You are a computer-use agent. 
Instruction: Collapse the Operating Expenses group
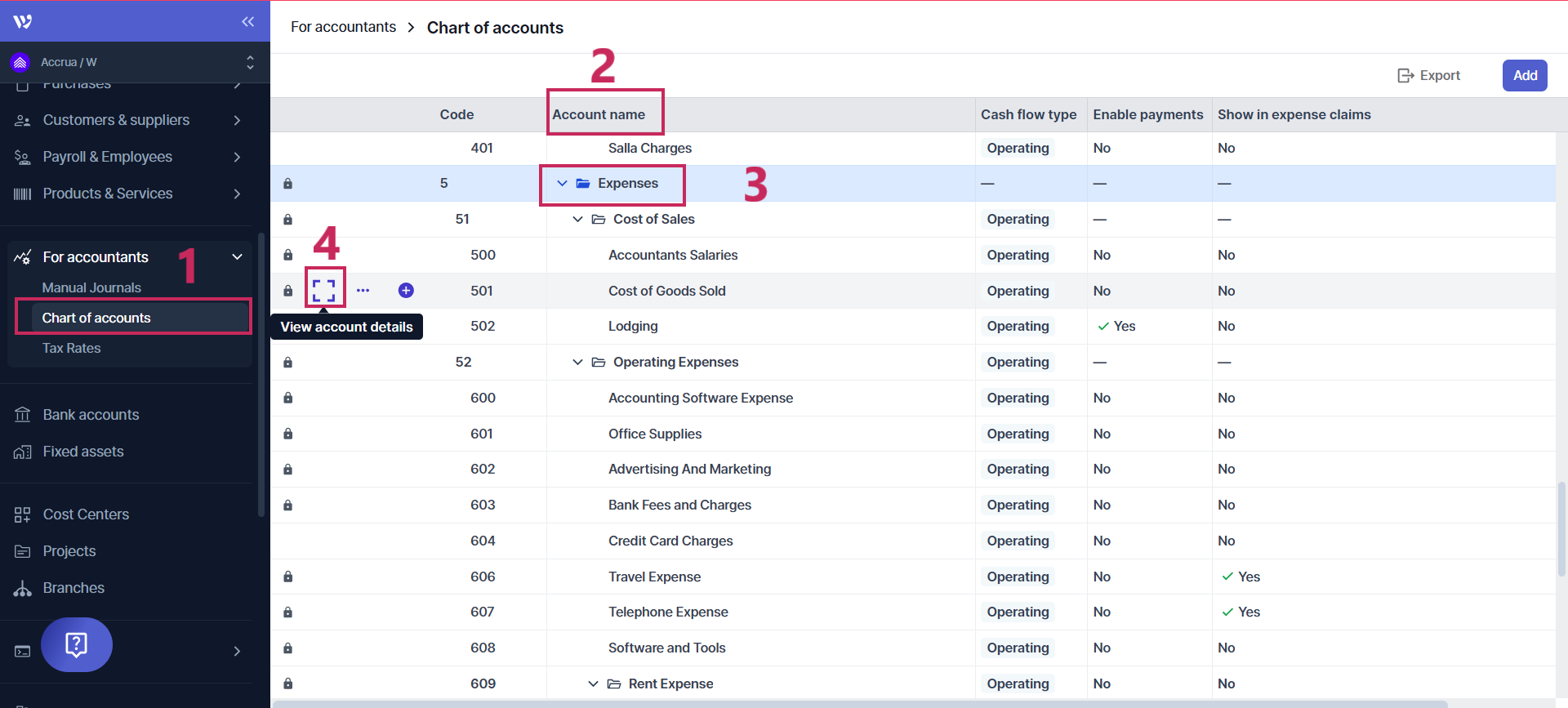coord(577,362)
